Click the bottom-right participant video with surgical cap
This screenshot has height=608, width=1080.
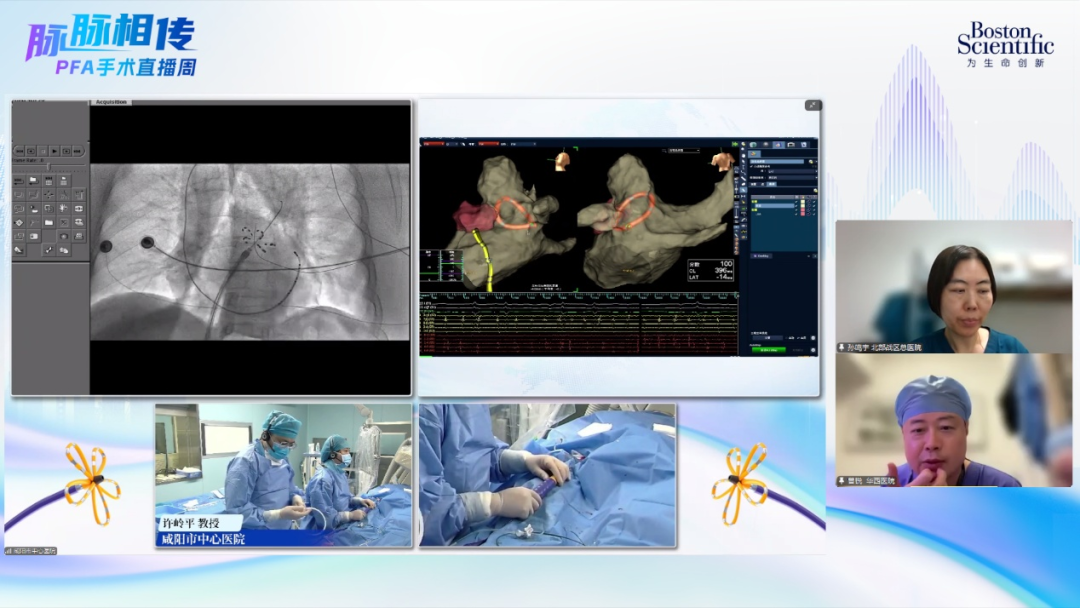click(953, 420)
